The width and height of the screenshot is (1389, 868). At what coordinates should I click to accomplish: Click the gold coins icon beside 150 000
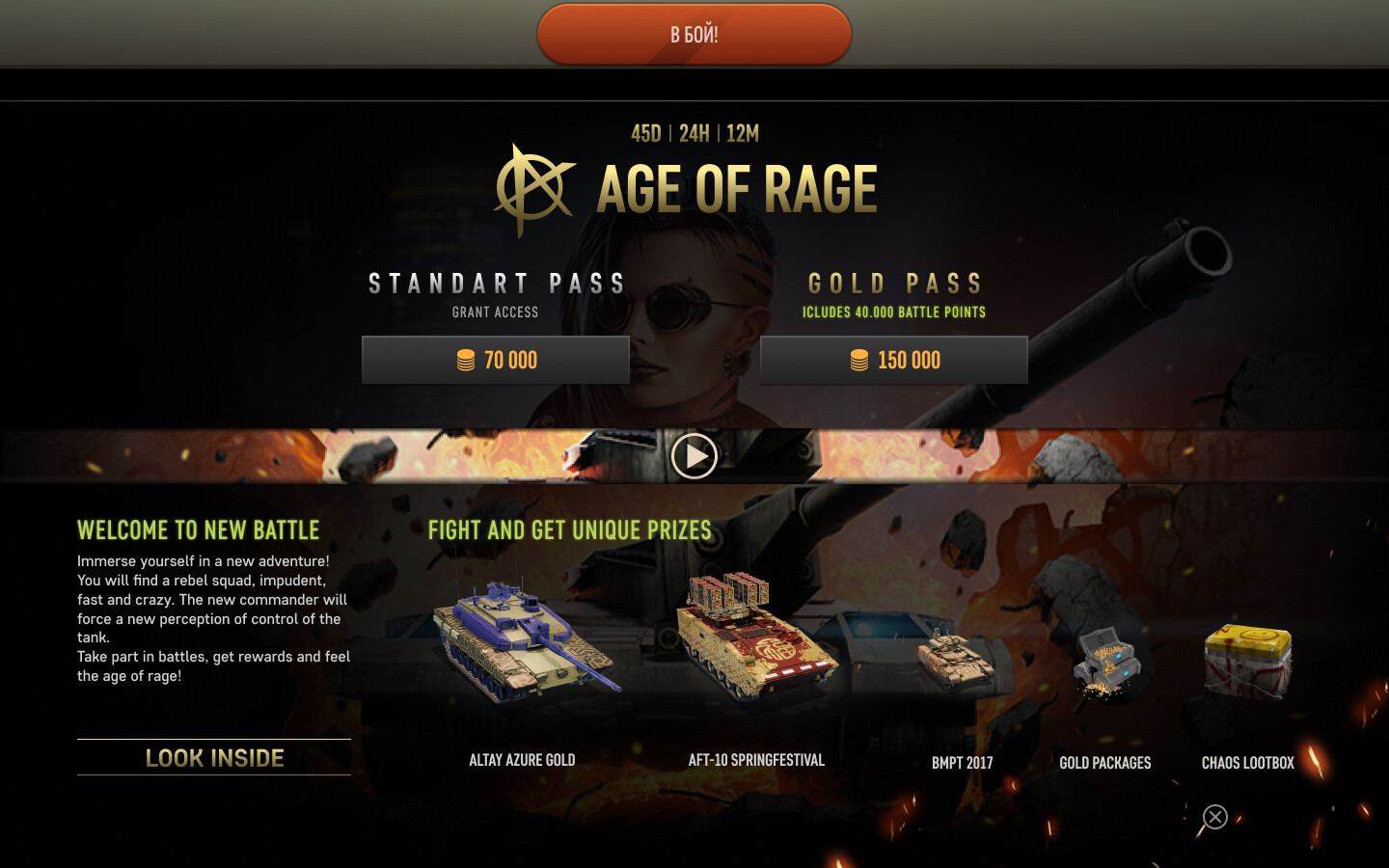pyautogui.click(x=859, y=361)
